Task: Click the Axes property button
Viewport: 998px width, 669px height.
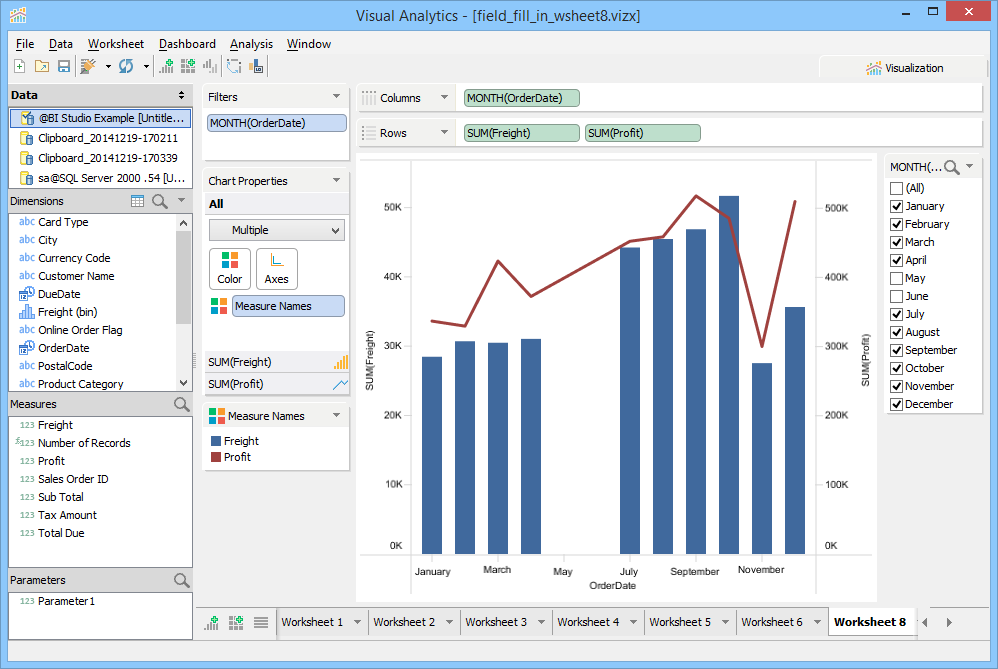Action: (x=276, y=269)
